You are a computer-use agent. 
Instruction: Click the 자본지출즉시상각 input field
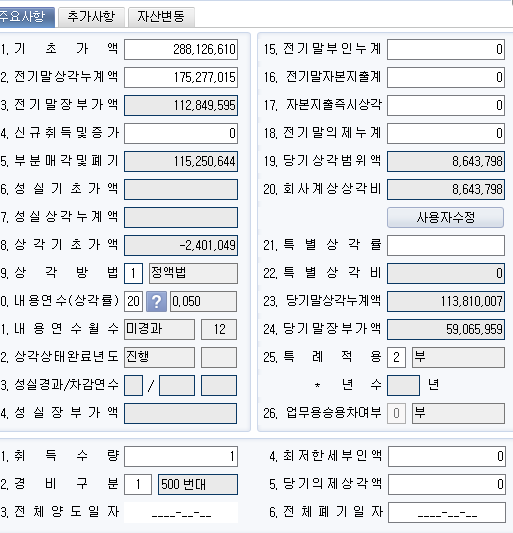pyautogui.click(x=446, y=105)
